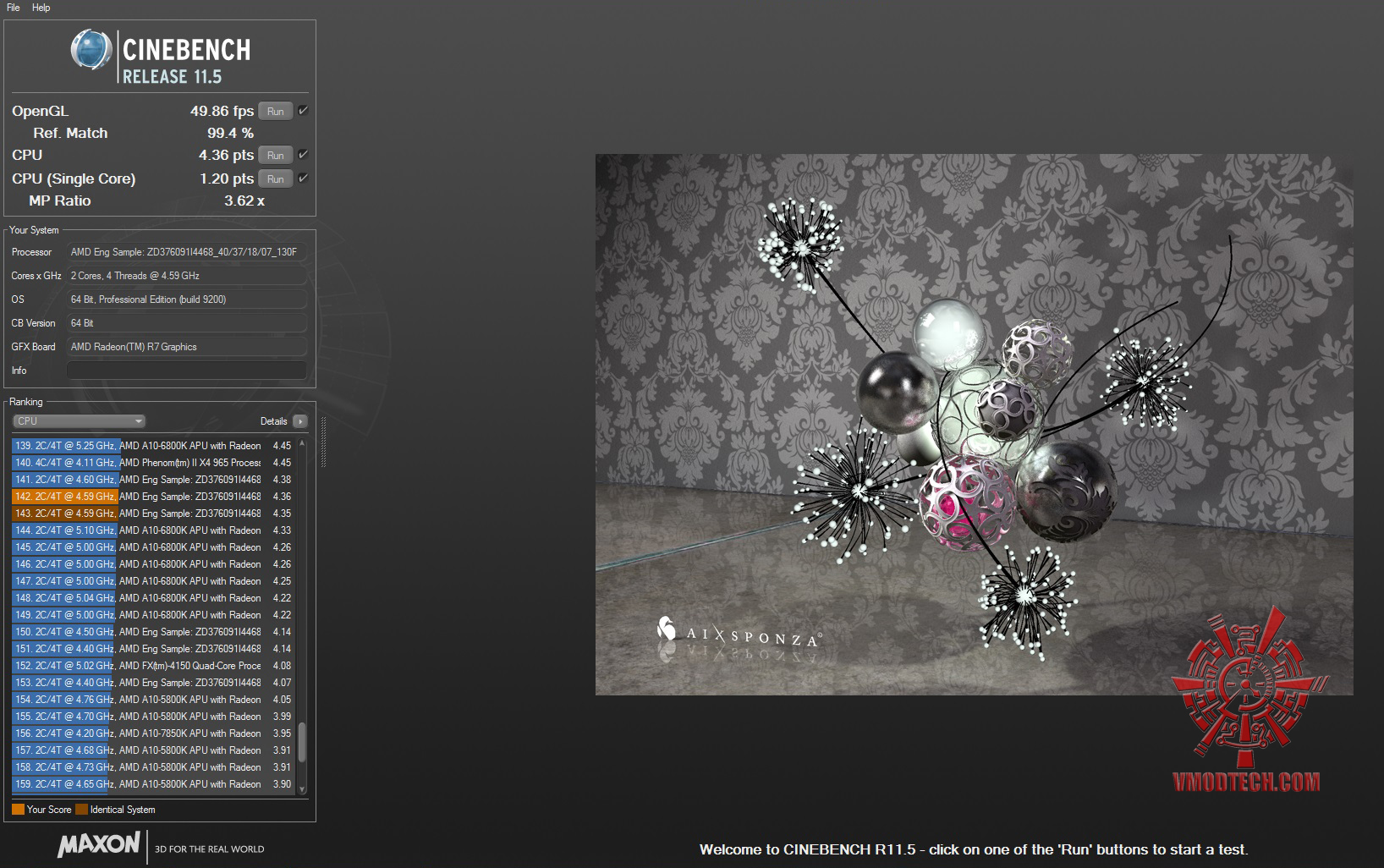Click the Details arrow icon in Ranking
The width and height of the screenshot is (1384, 868).
[300, 421]
